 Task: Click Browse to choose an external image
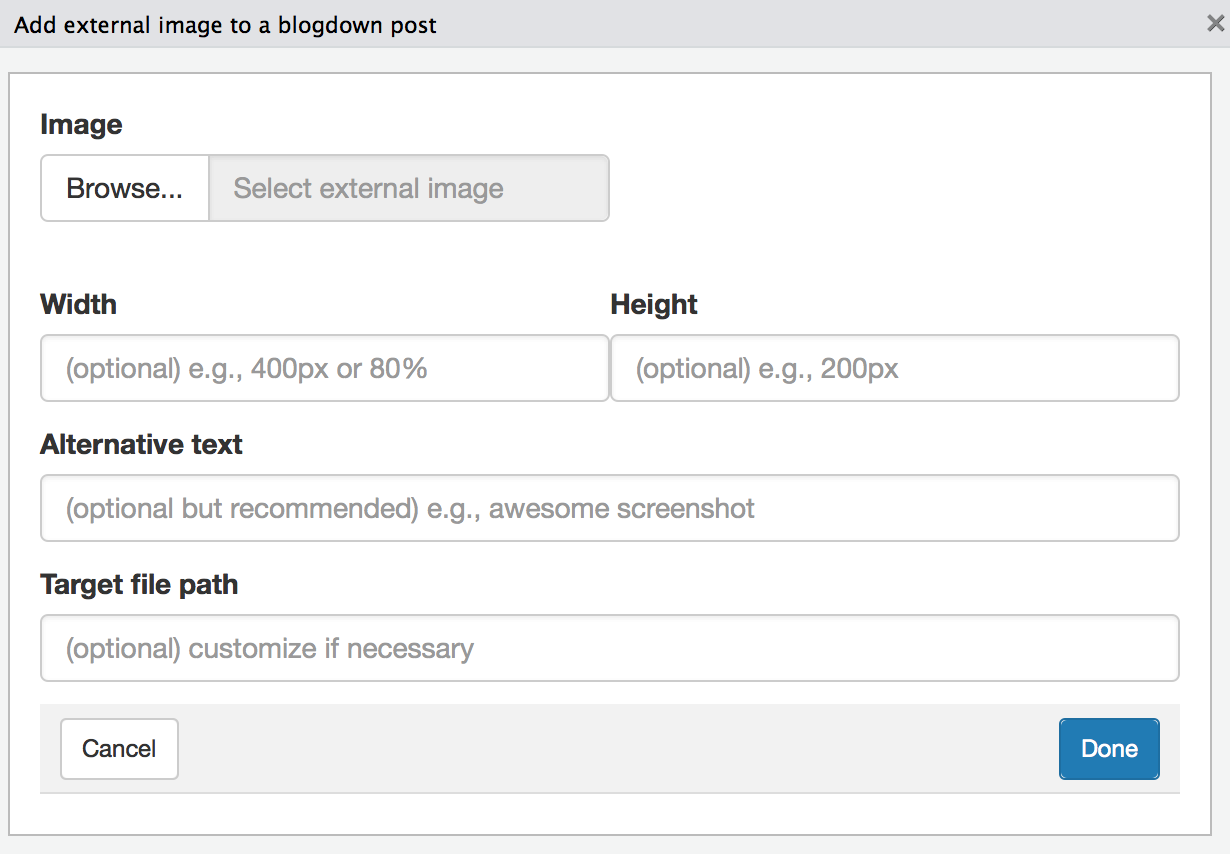tap(124, 188)
